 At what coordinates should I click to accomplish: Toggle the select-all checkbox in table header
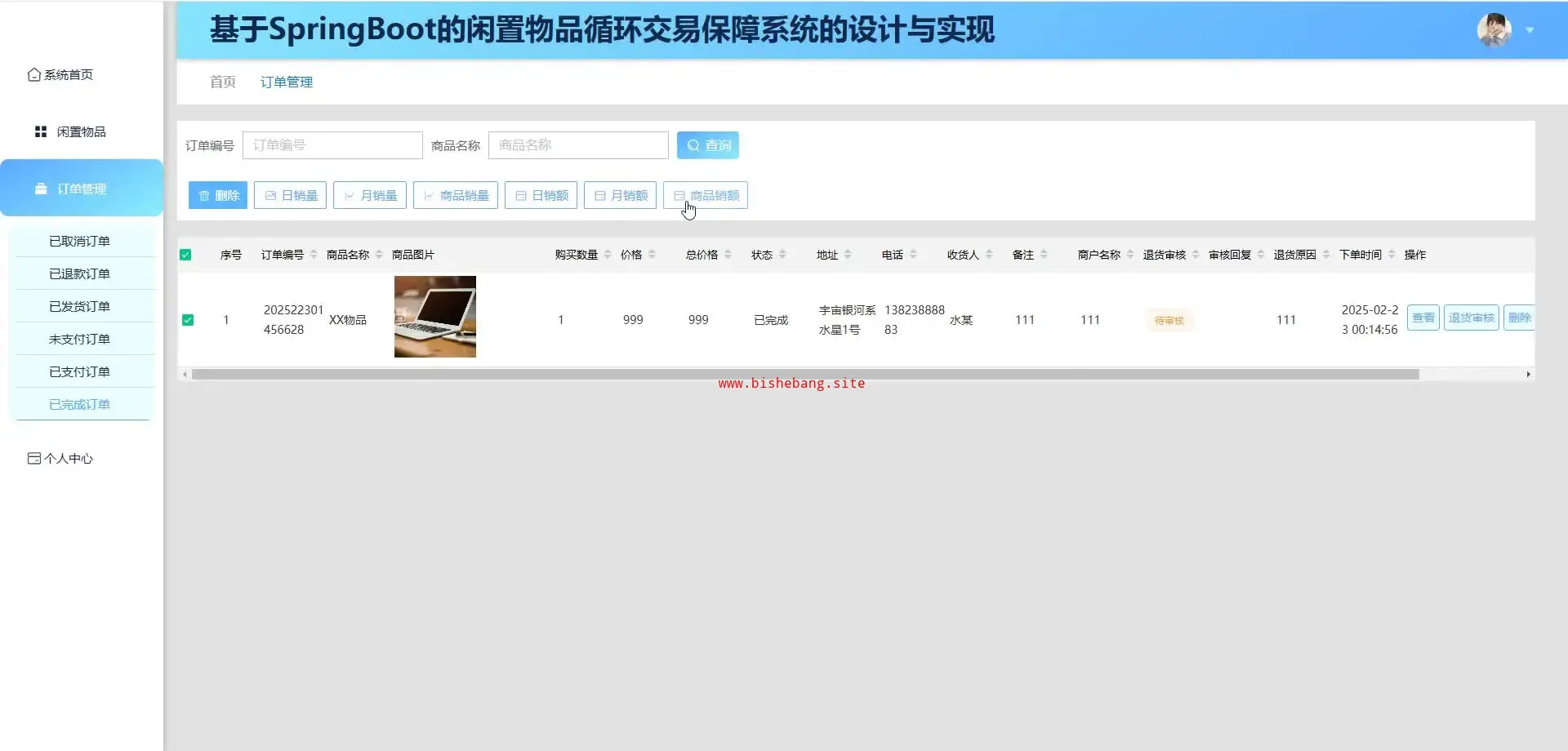[185, 255]
